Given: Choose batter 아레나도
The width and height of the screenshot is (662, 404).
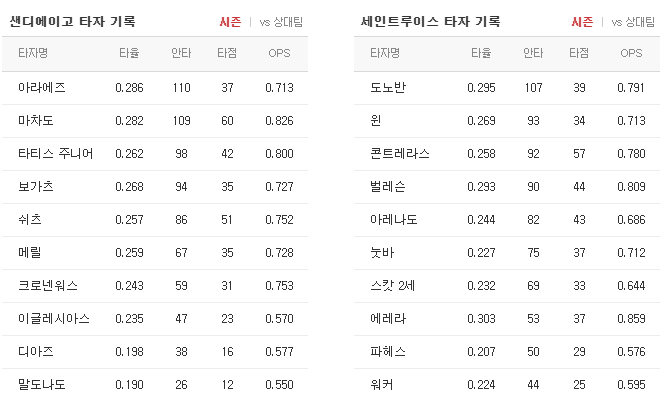Looking at the screenshot, I should point(393,220).
